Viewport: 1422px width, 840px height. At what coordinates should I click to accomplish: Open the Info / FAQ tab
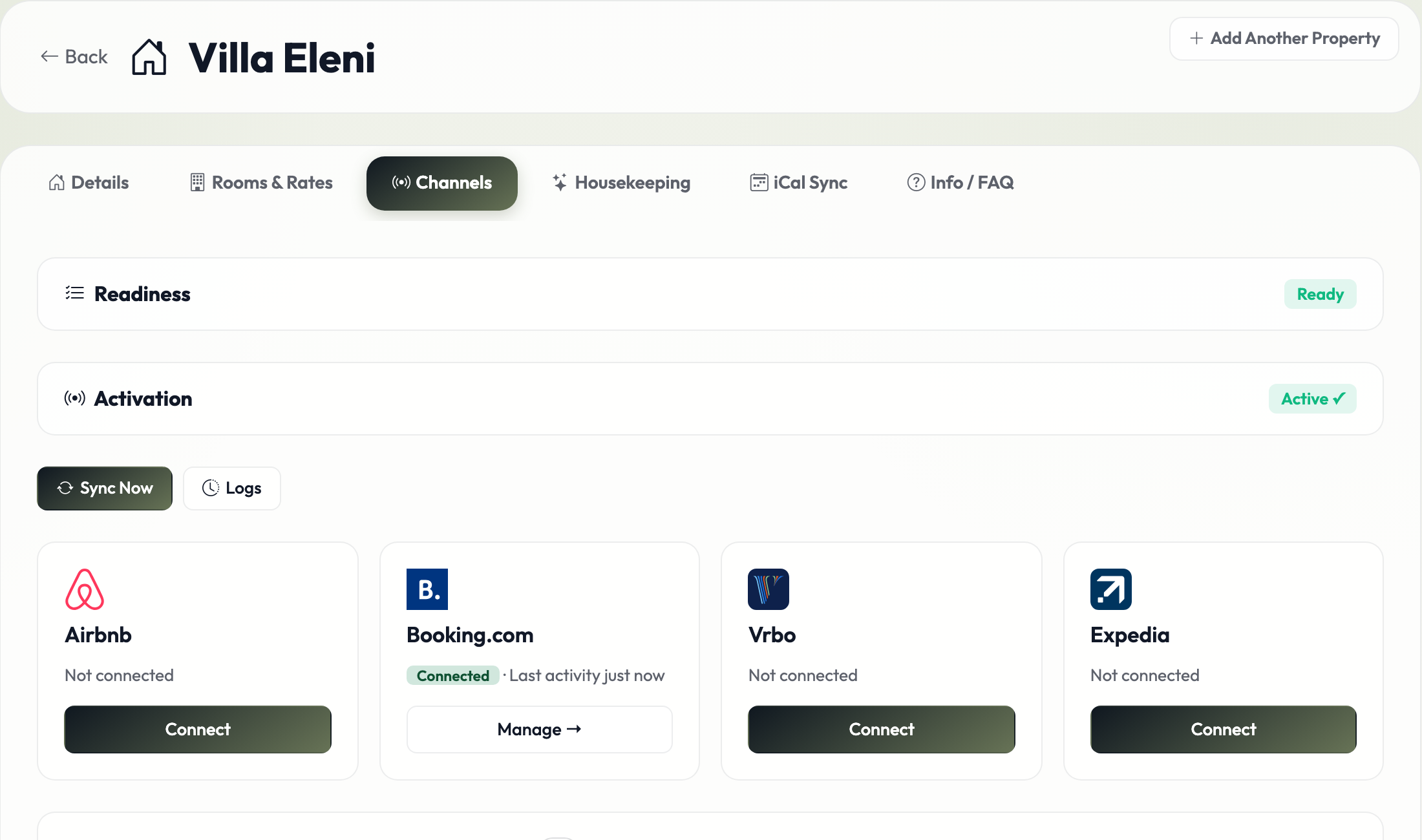[960, 183]
